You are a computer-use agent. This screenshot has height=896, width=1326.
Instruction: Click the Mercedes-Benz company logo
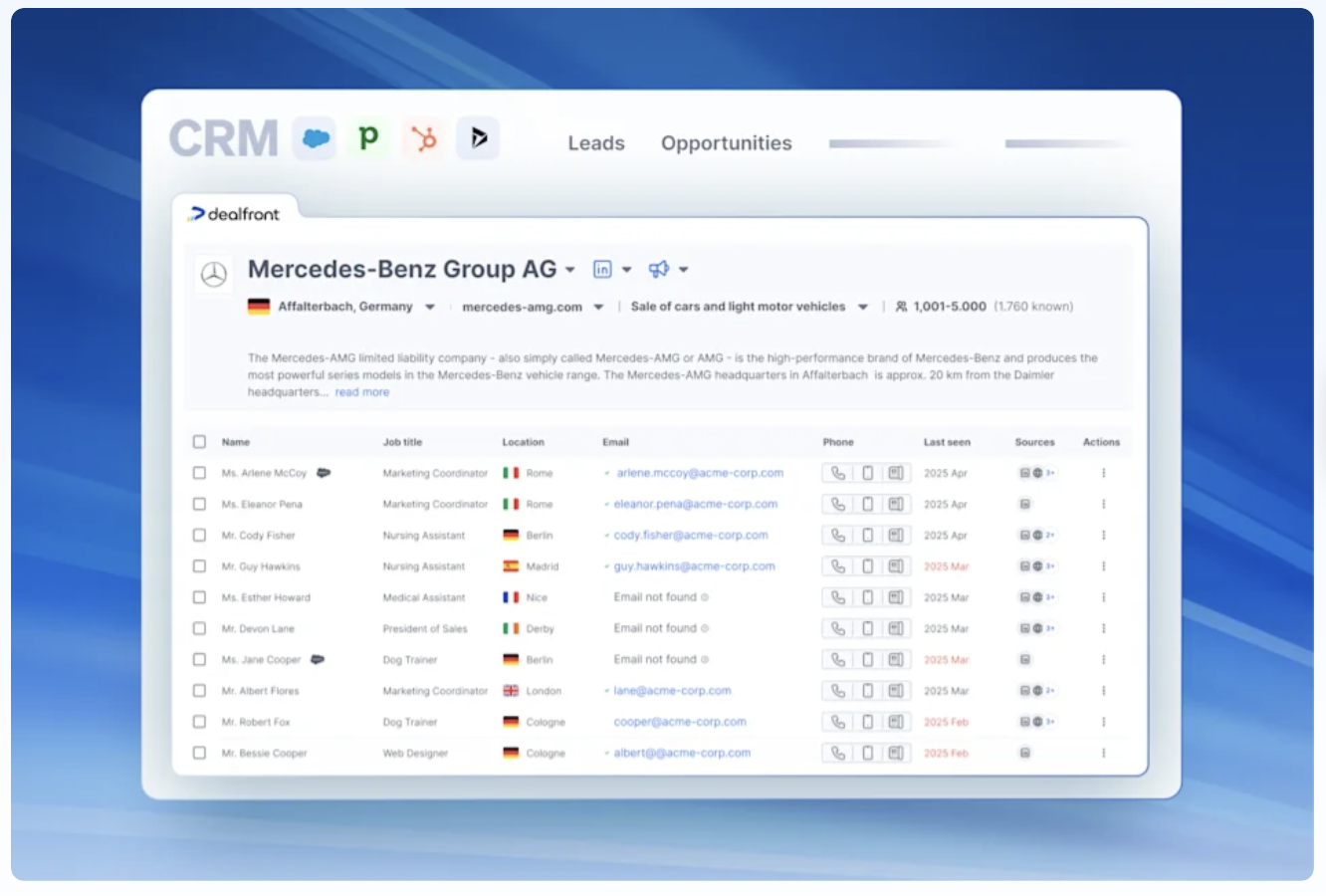(214, 274)
